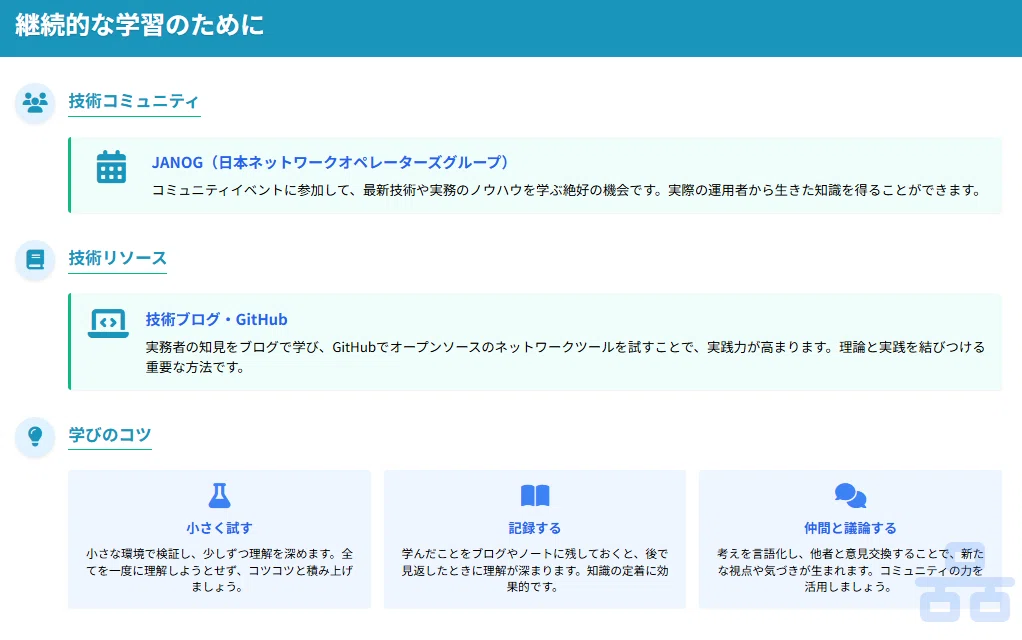The height and width of the screenshot is (640, 1022).
Task: Click the people icon beside 技術コミュニティ
Action: tap(35, 102)
